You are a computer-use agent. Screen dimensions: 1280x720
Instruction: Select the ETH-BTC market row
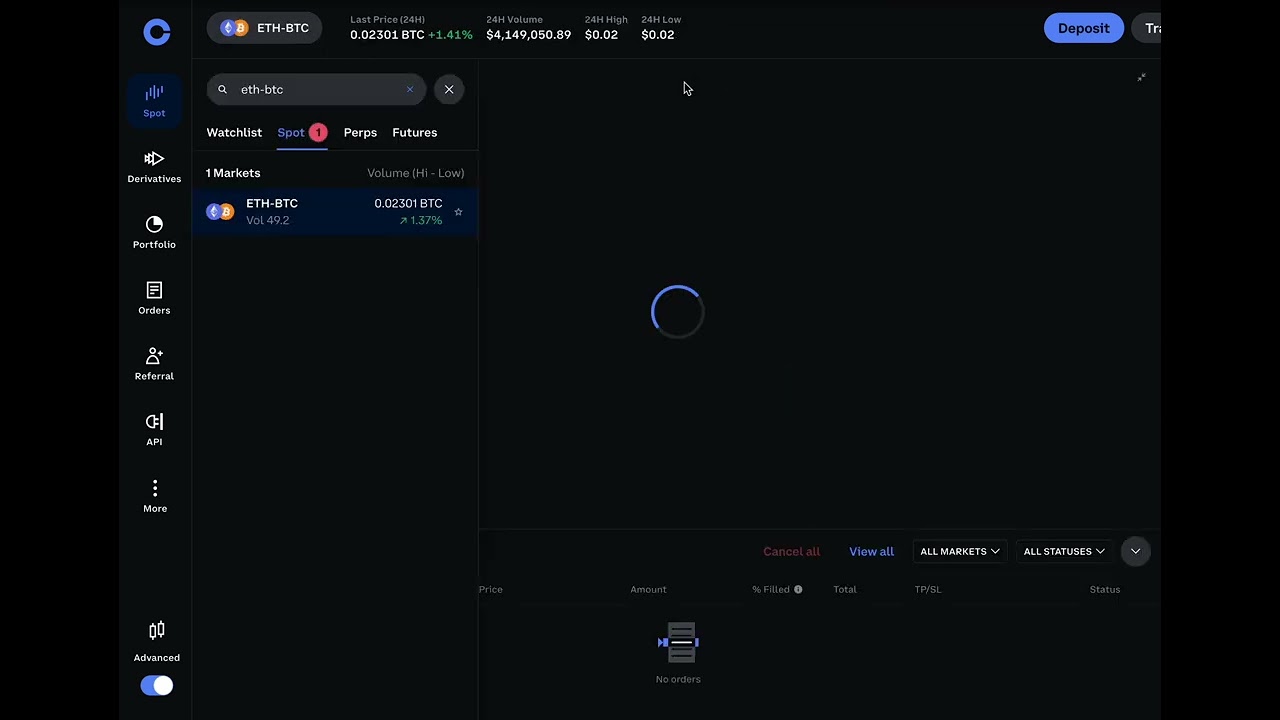tap(335, 212)
